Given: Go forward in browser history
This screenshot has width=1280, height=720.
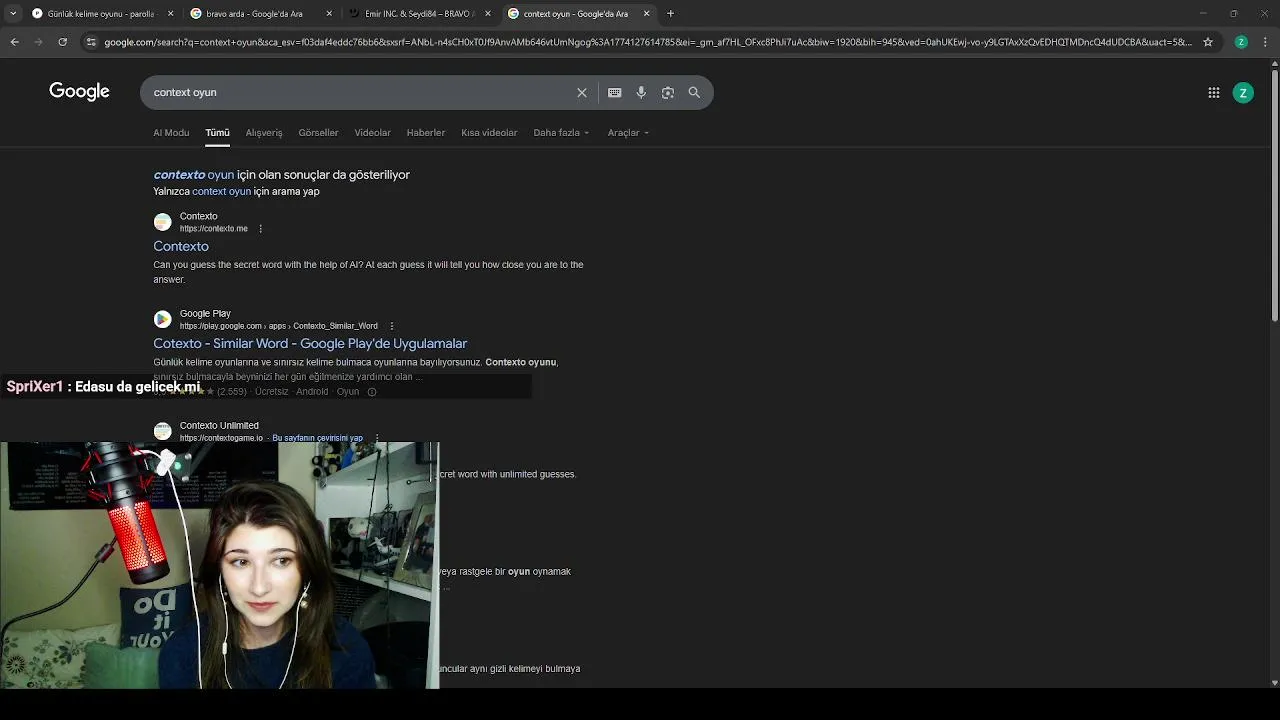Looking at the screenshot, I should 38,42.
